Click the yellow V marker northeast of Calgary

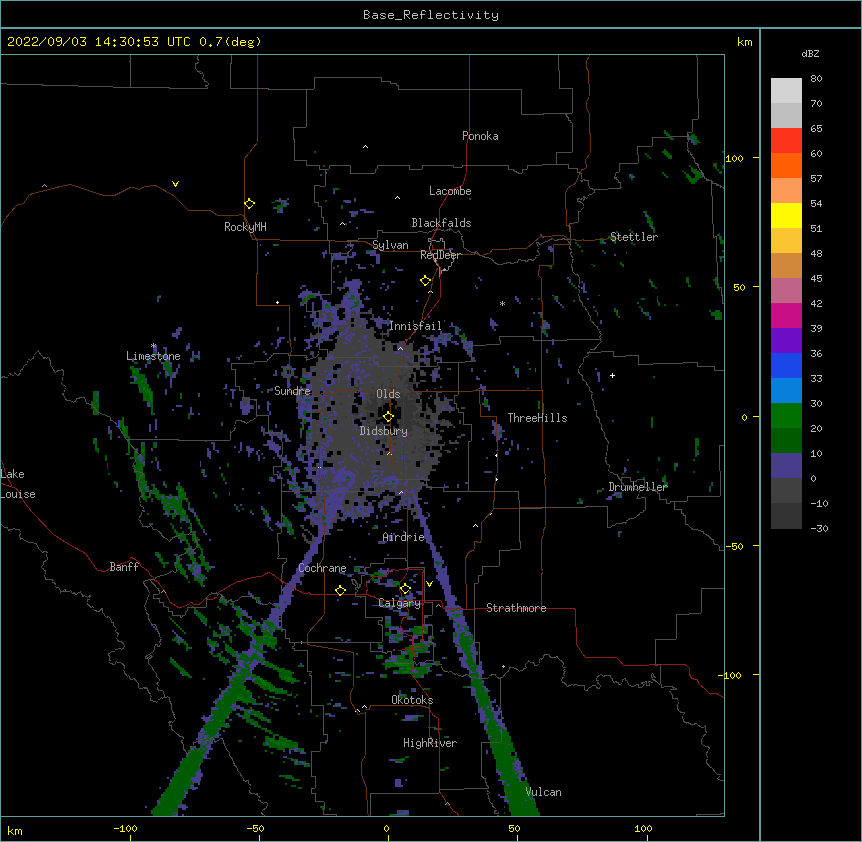click(429, 584)
